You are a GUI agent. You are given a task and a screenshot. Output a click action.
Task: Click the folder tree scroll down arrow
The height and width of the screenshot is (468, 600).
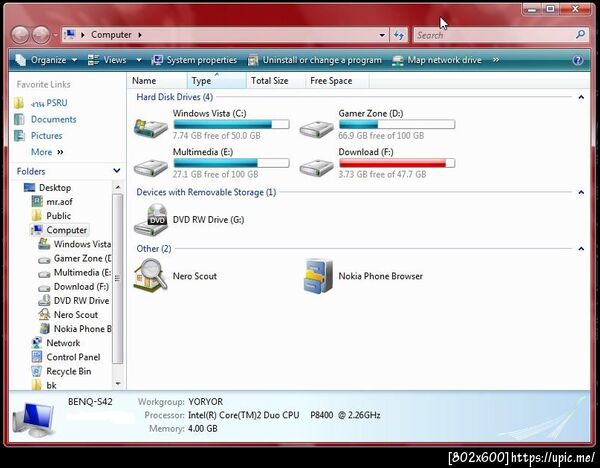[x=118, y=383]
